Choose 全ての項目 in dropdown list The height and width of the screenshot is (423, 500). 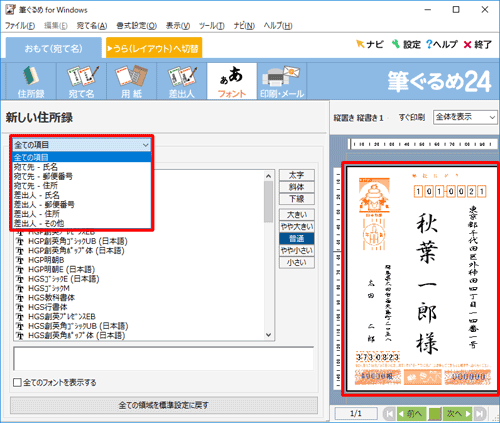(82, 157)
